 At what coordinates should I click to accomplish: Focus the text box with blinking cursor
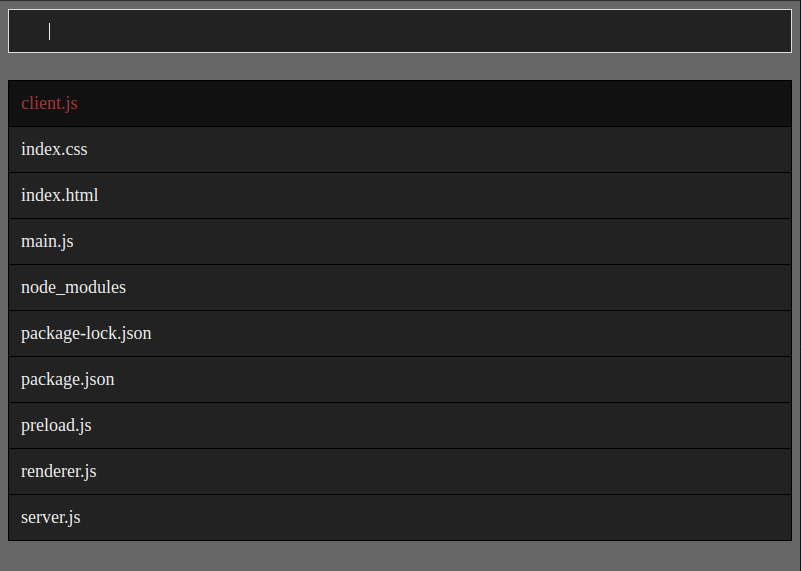pyautogui.click(x=400, y=31)
